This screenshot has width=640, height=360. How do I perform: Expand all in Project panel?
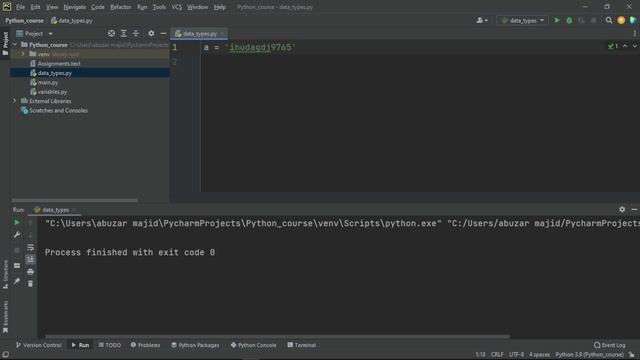(124, 33)
